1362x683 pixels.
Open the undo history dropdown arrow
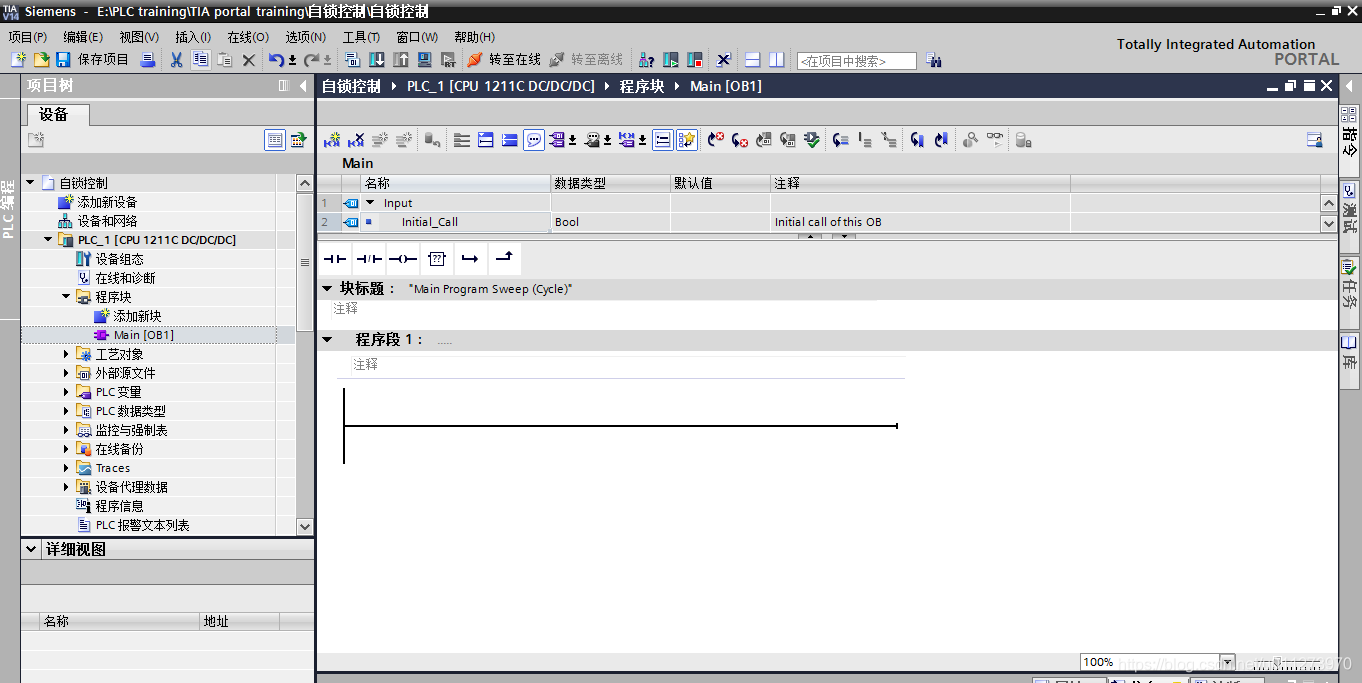292,60
